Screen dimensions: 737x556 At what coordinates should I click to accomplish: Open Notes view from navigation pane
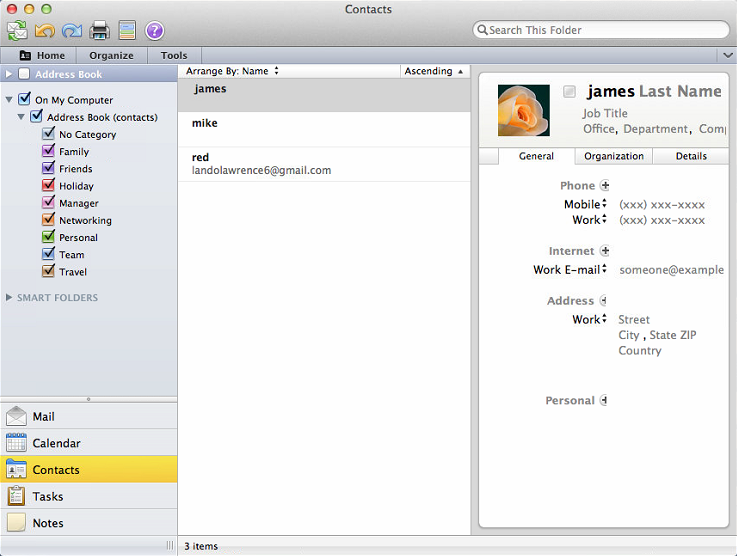pyautogui.click(x=47, y=523)
